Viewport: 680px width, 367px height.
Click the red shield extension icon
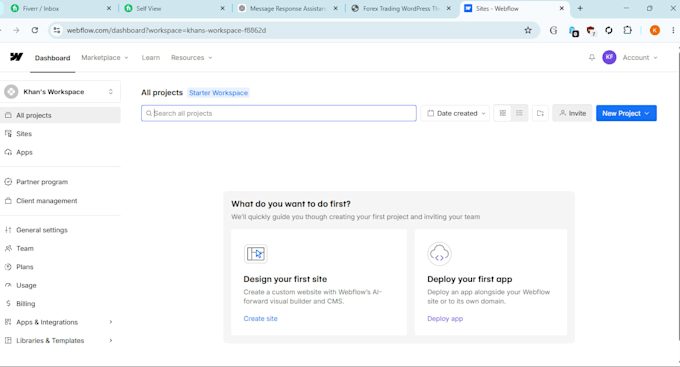click(x=591, y=30)
